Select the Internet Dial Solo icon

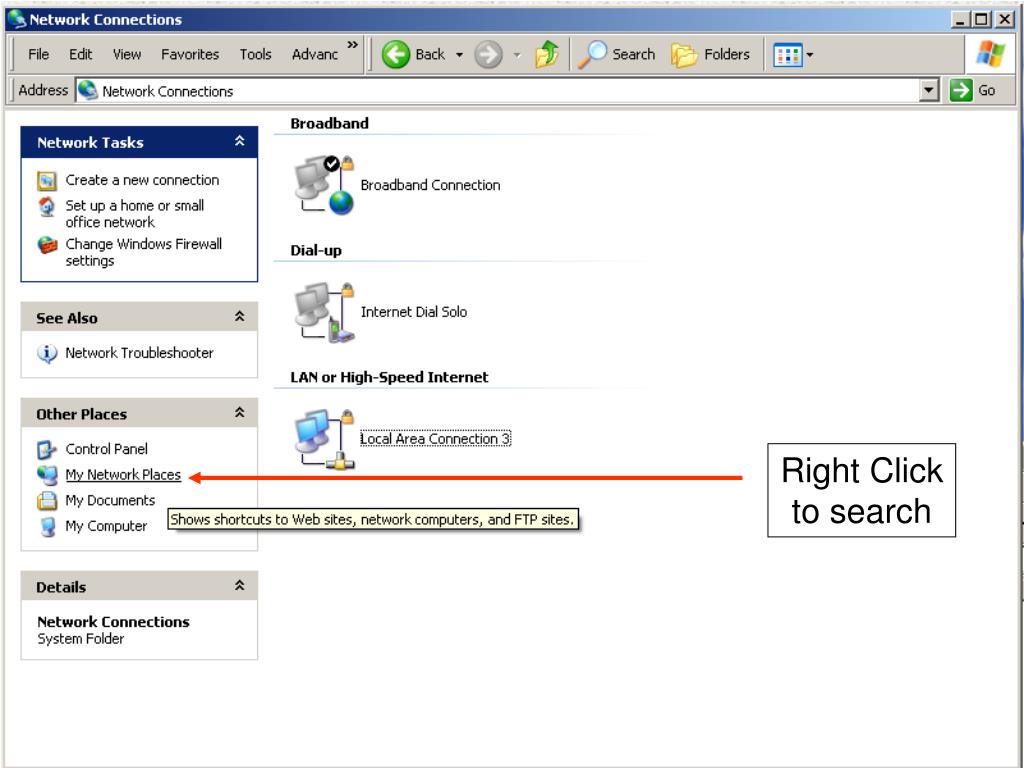point(324,312)
